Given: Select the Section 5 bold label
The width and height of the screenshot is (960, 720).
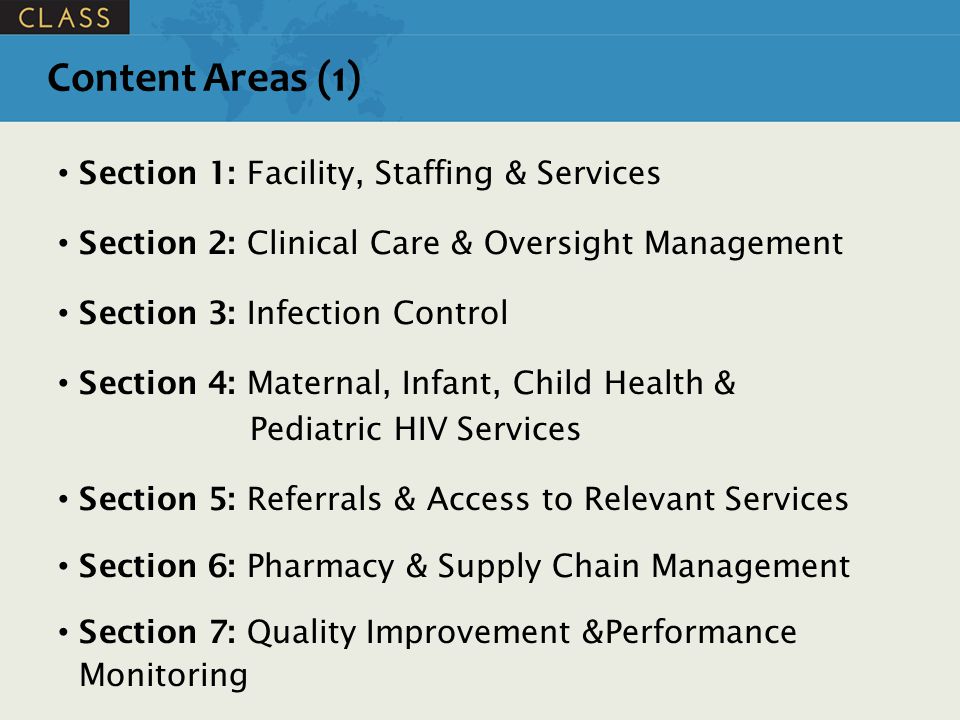Looking at the screenshot, I should point(157,498).
